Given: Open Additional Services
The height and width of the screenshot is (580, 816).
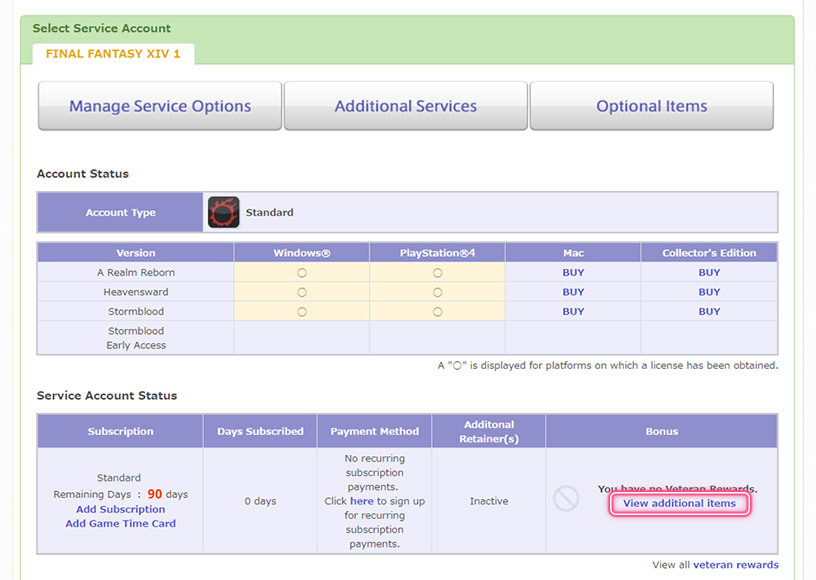Looking at the screenshot, I should click(x=406, y=106).
